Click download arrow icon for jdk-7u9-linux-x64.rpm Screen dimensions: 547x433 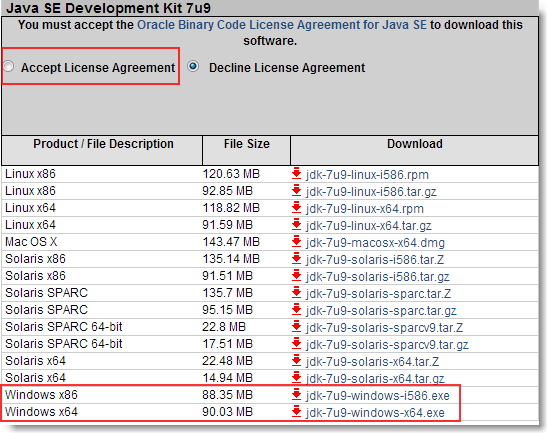click(x=296, y=207)
